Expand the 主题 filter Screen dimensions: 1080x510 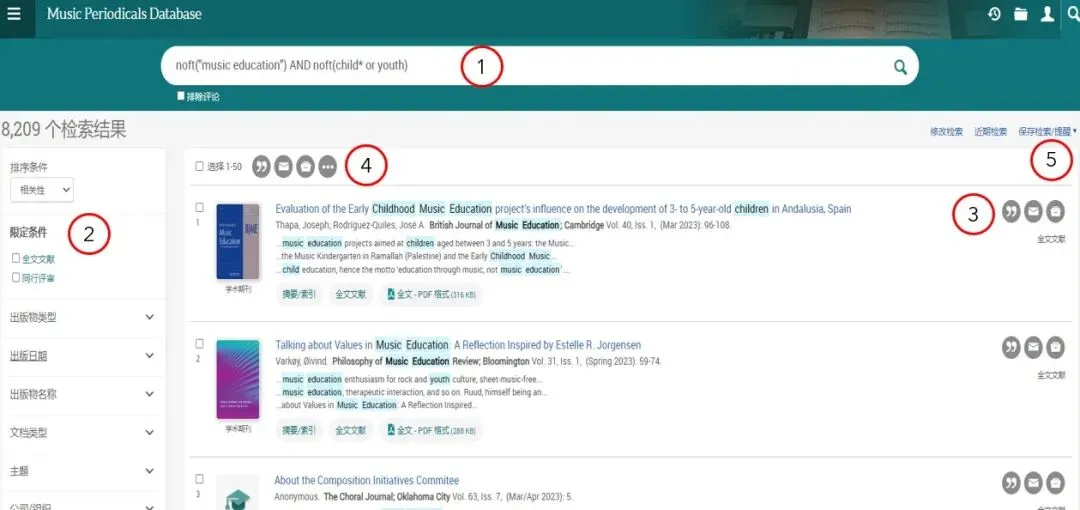tap(83, 471)
